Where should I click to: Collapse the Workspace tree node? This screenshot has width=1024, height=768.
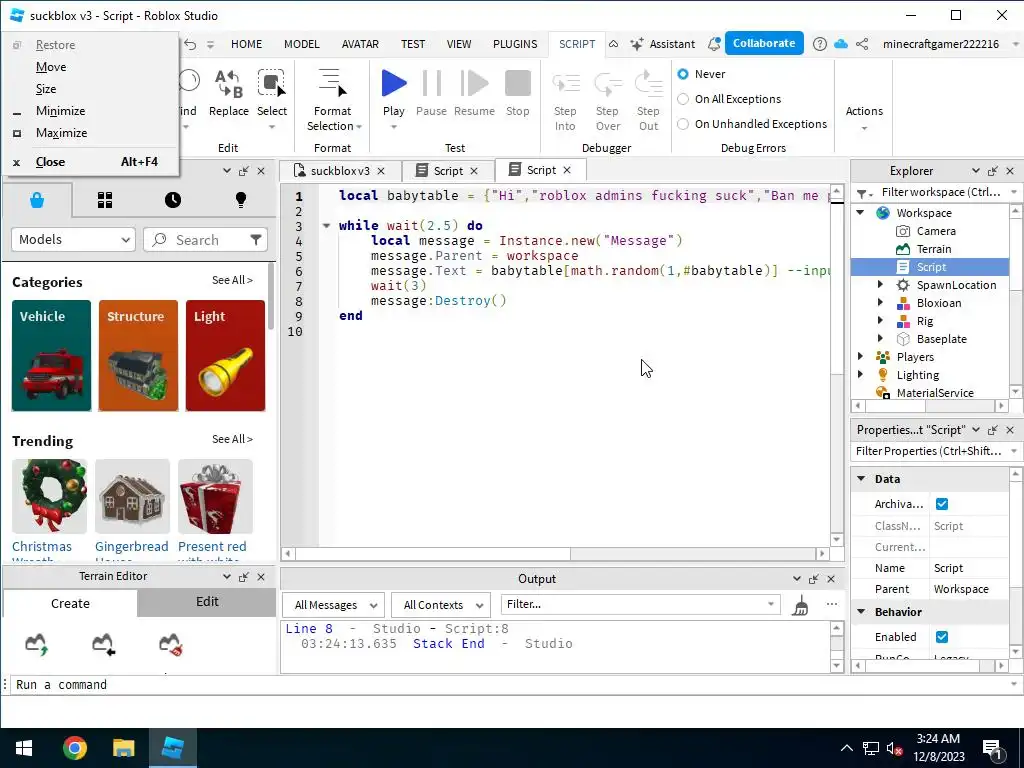click(x=861, y=213)
